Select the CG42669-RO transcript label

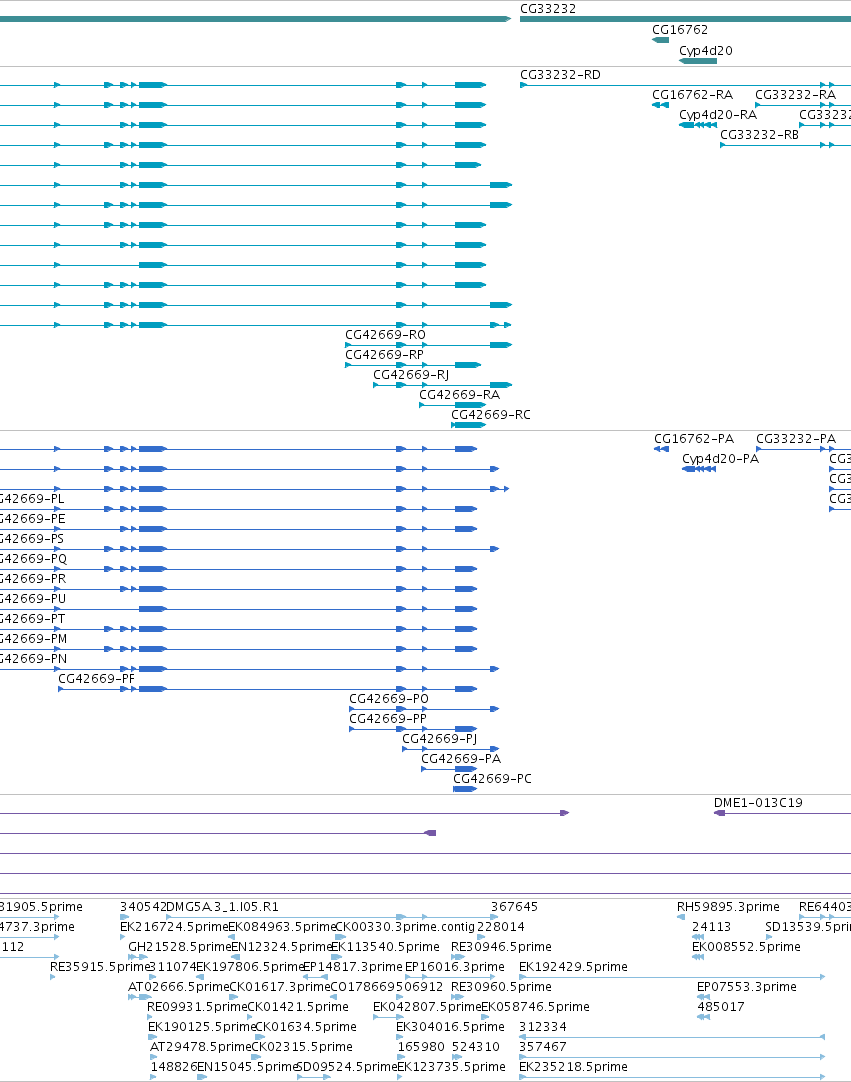tap(385, 335)
